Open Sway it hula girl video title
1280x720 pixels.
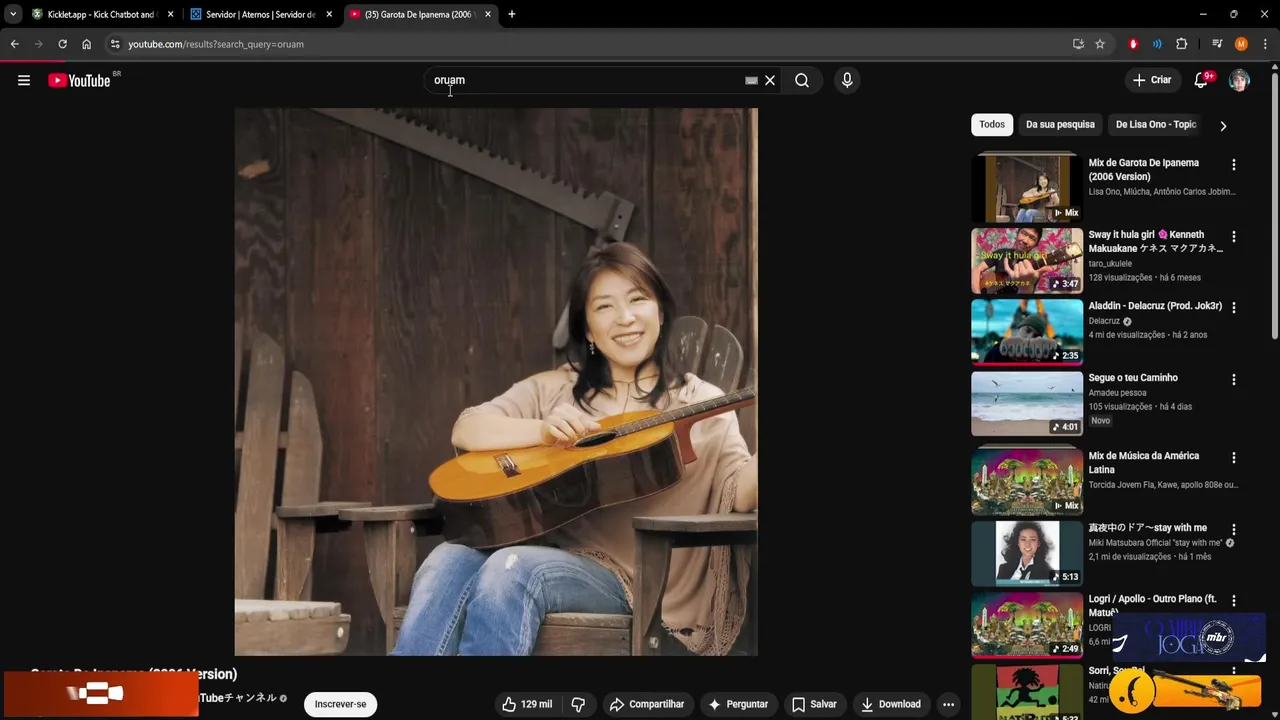point(1155,241)
